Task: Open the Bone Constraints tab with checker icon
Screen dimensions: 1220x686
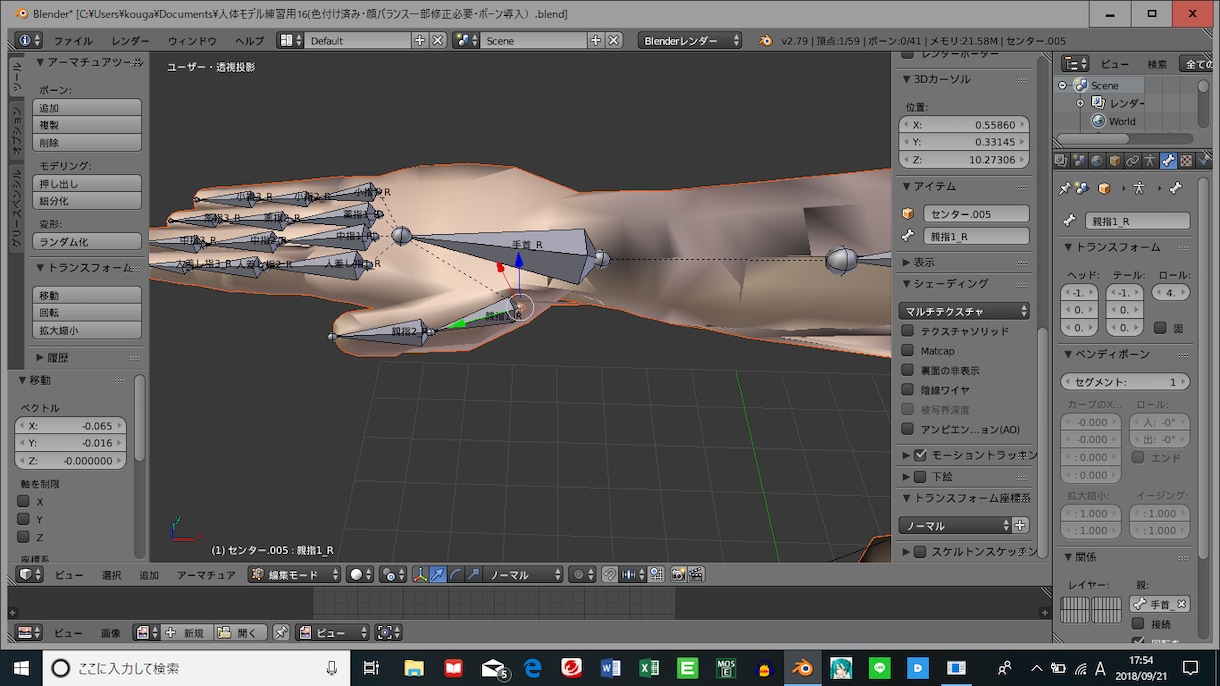Action: tap(1186, 161)
